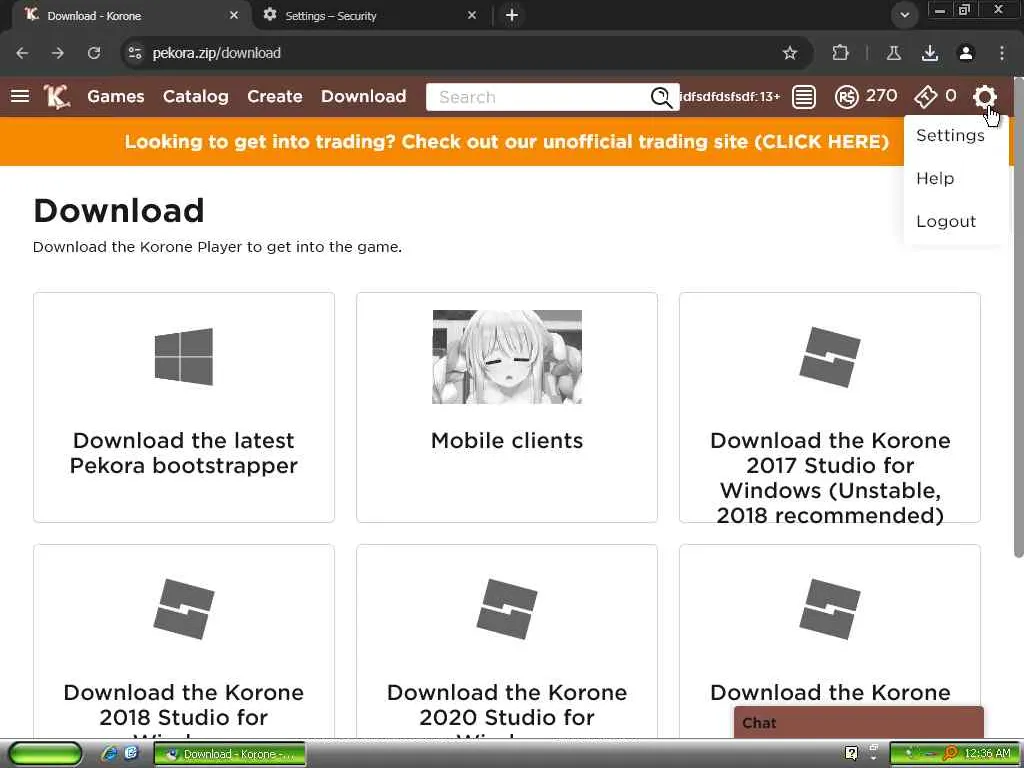This screenshot has width=1024, height=768.
Task: Go forward with the browser arrow
Action: 58,53
